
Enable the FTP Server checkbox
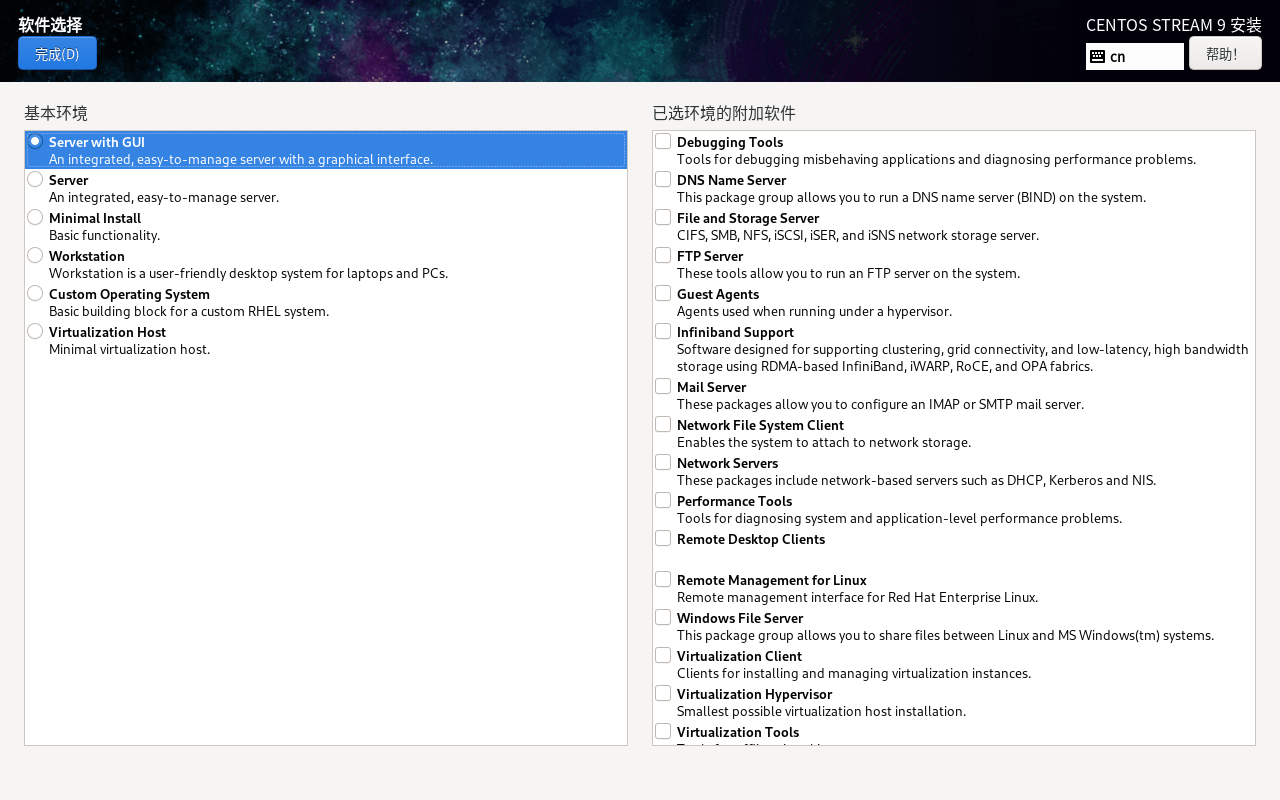[663, 255]
